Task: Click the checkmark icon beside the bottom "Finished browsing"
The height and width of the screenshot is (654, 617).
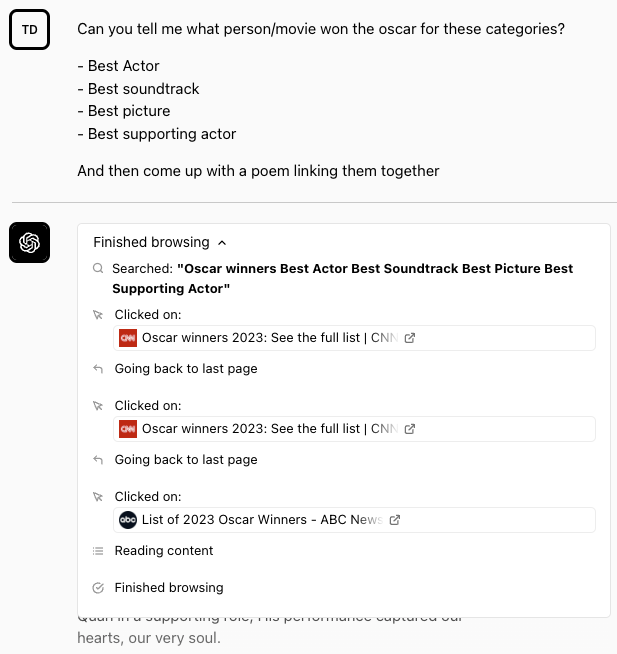Action: (98, 588)
